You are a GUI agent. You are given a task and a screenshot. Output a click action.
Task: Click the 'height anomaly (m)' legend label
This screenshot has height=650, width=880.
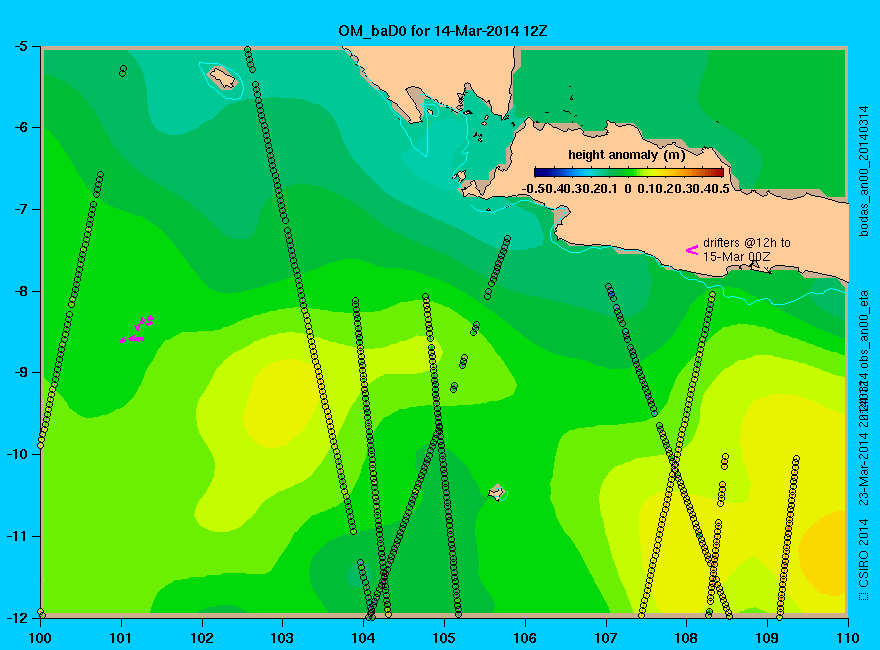click(x=626, y=154)
